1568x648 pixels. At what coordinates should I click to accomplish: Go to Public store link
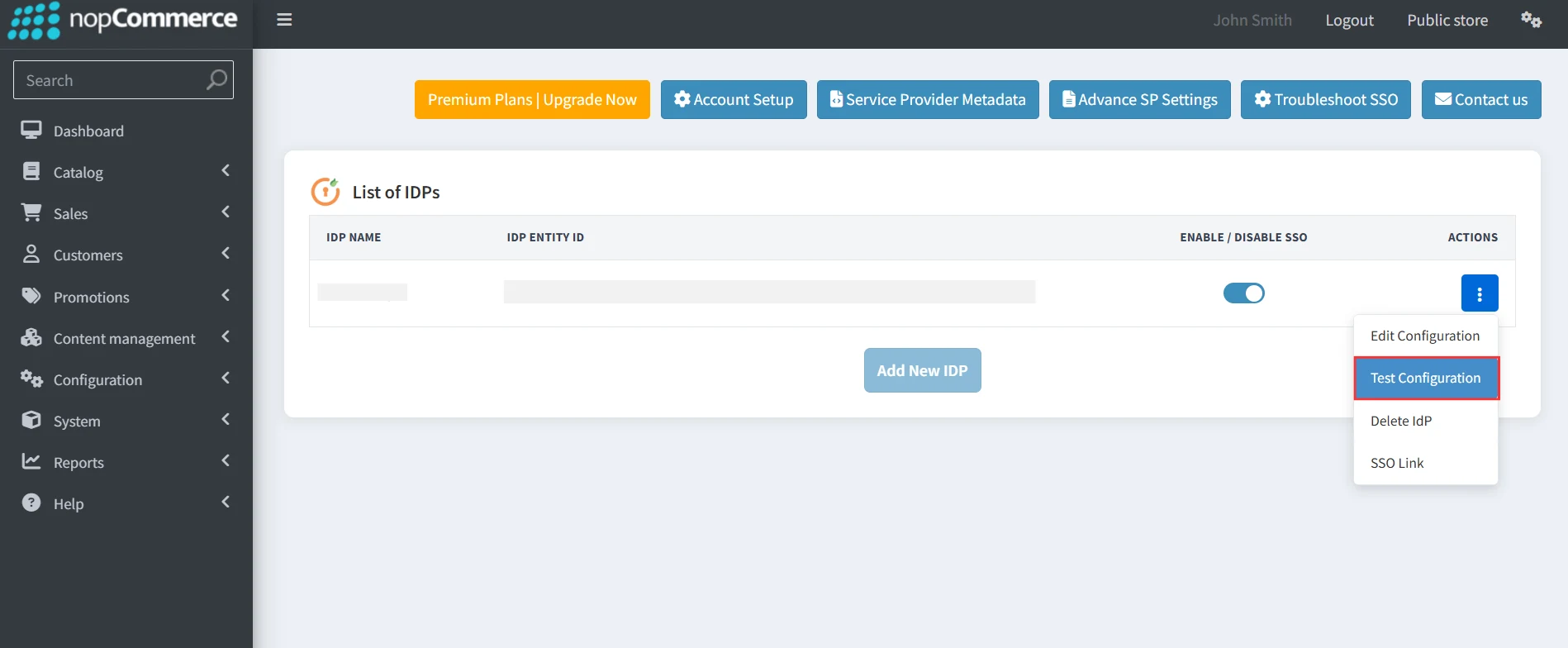[1447, 20]
